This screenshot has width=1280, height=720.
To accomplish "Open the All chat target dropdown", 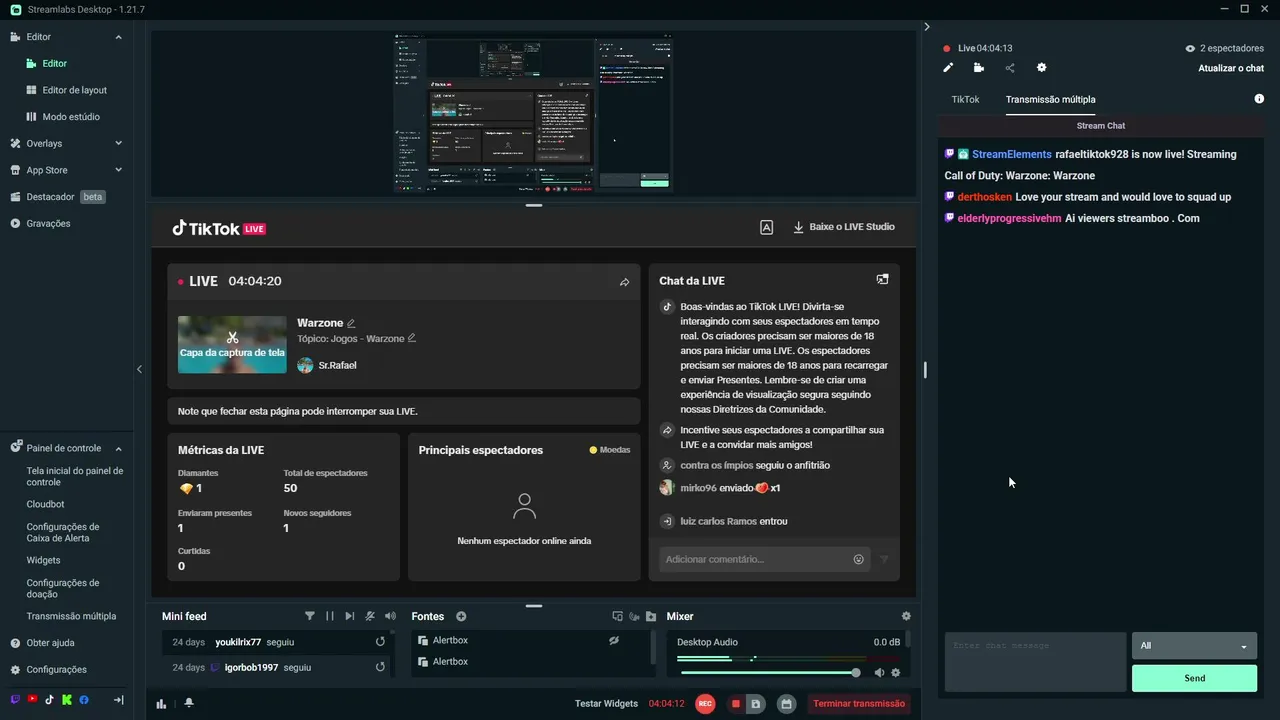I will coord(1194,646).
